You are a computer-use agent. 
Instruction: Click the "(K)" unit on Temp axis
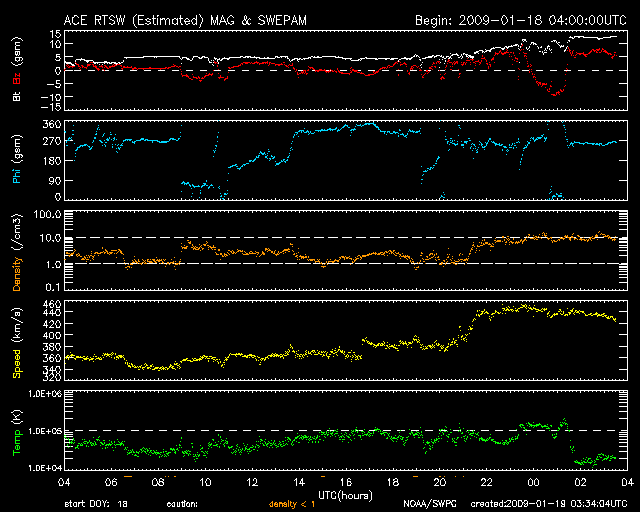(17, 417)
